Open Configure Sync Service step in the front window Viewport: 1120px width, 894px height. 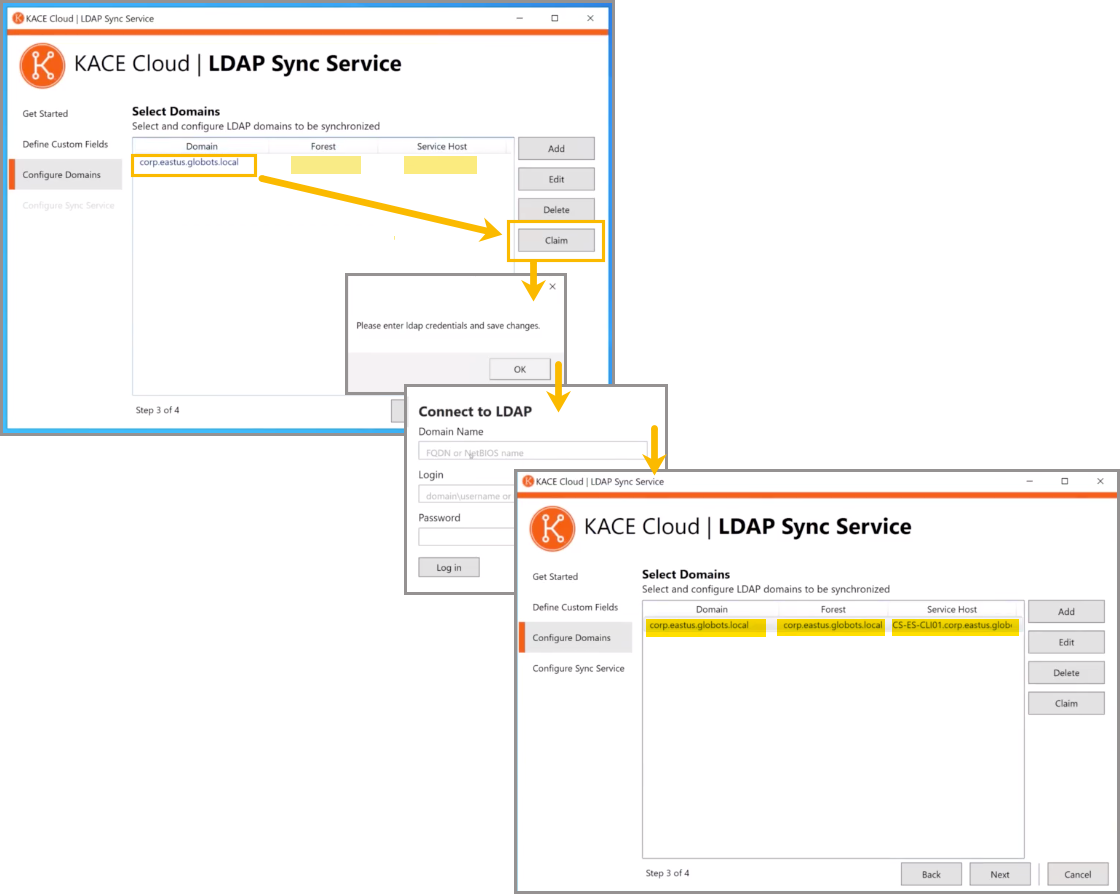(578, 668)
